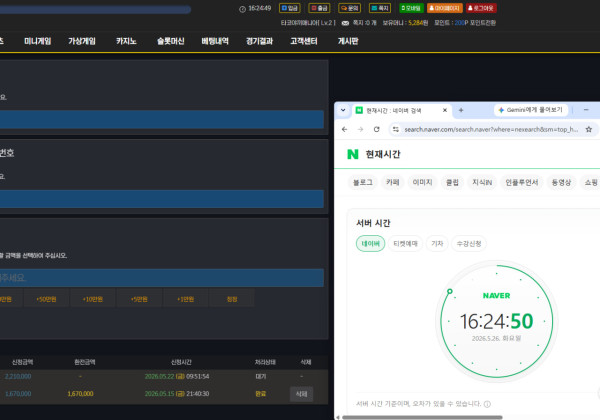Open the 출금 withdrawal button in site header
Image resolution: width=600 pixels, height=420 pixels.
319,8
